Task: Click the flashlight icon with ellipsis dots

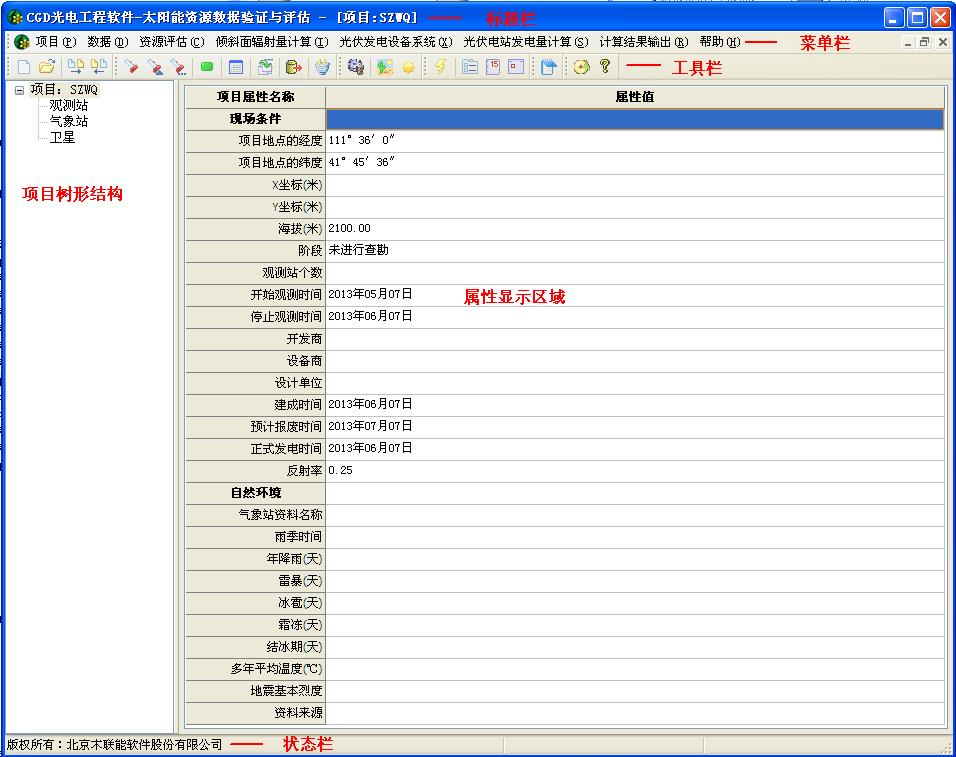Action: tap(178, 67)
